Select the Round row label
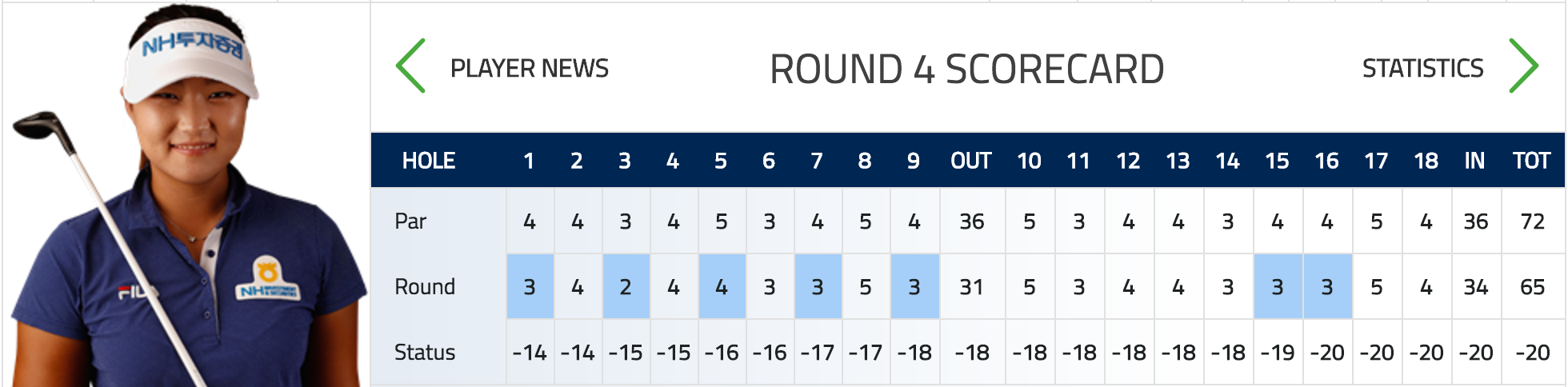 tap(425, 286)
